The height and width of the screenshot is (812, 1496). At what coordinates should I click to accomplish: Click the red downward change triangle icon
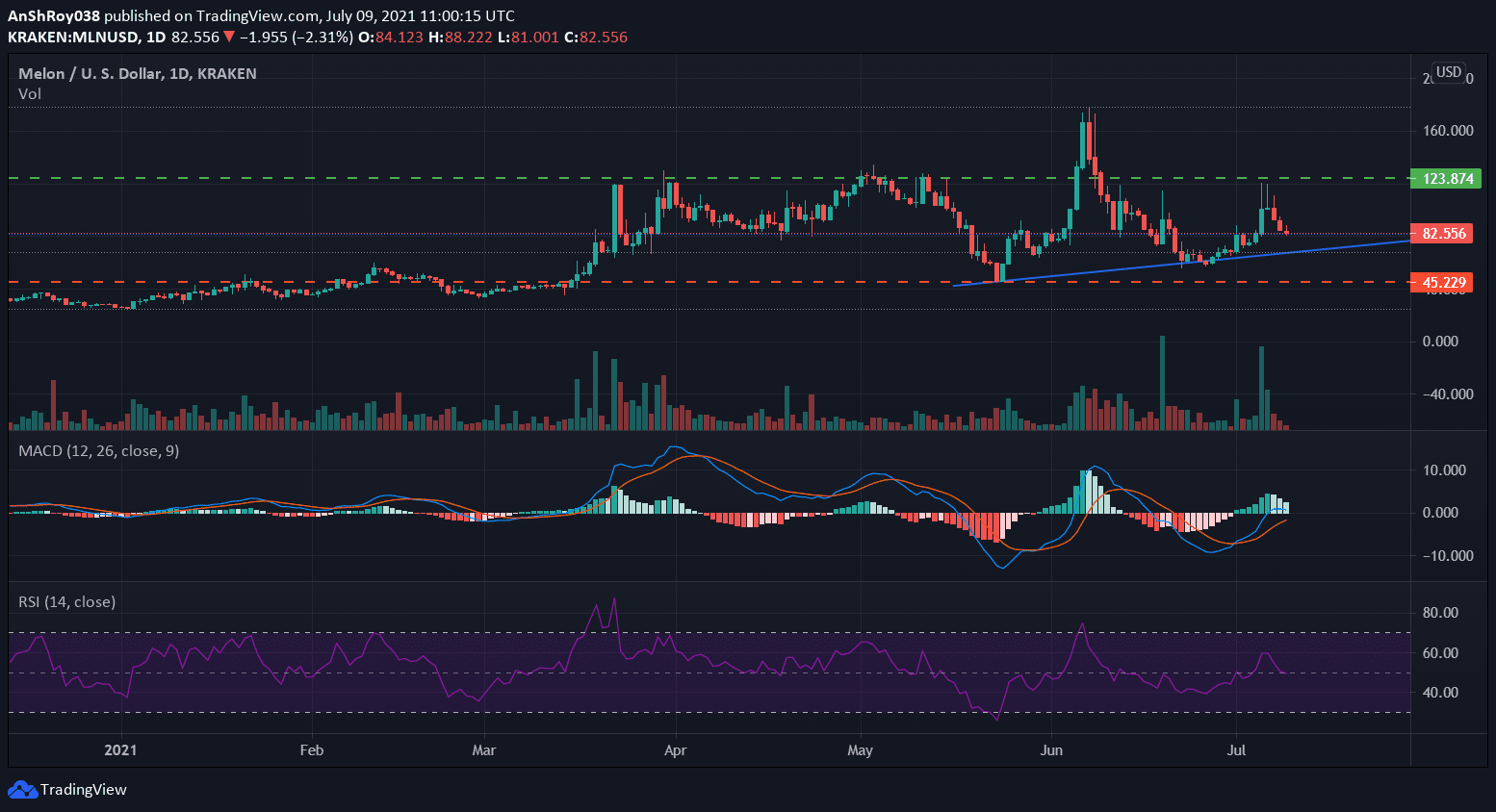tap(227, 37)
